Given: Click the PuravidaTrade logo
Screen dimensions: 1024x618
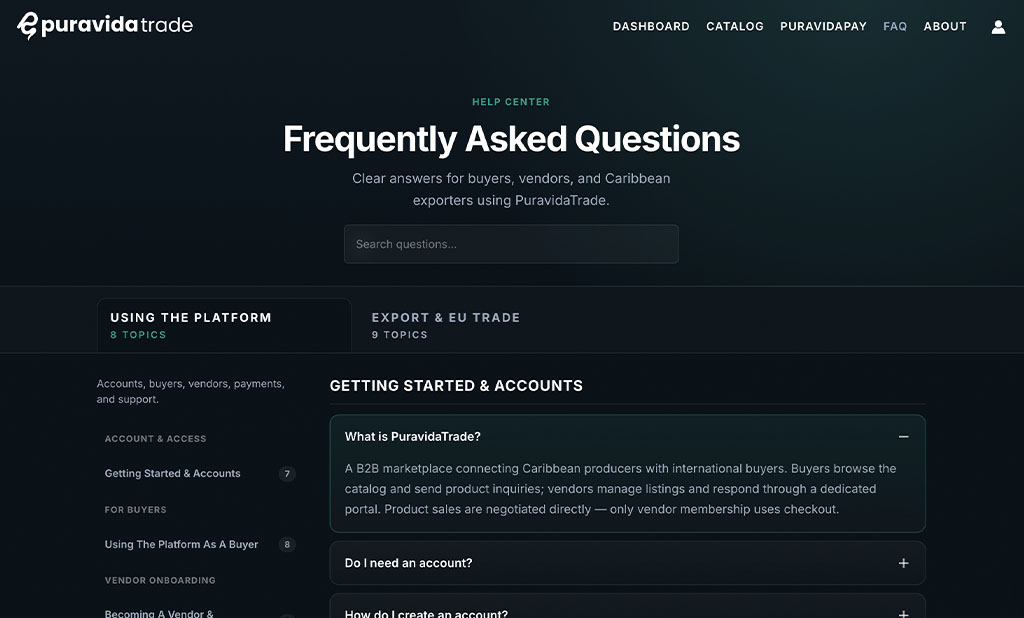Looking at the screenshot, I should point(105,25).
